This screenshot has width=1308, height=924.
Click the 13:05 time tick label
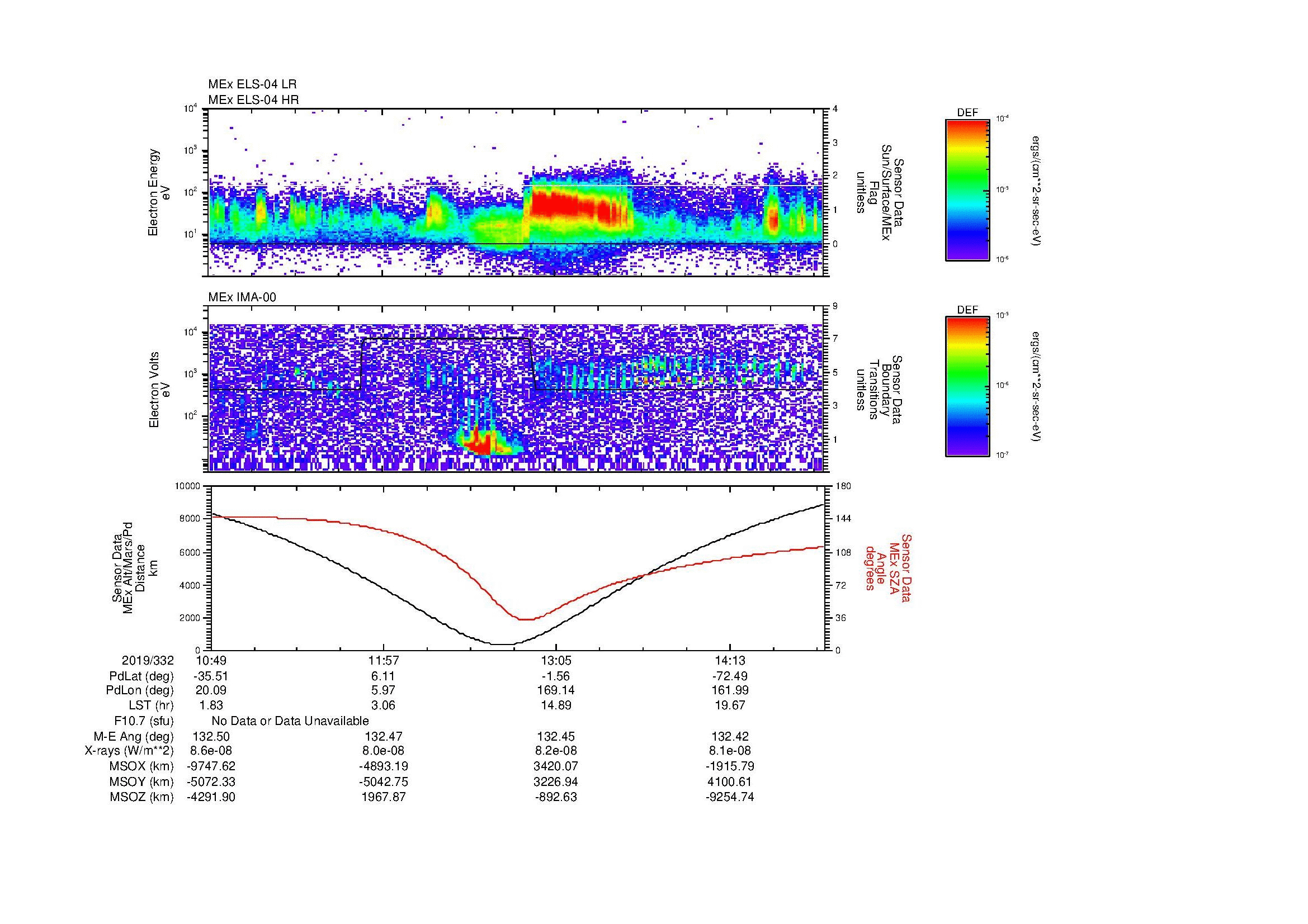pyautogui.click(x=556, y=660)
